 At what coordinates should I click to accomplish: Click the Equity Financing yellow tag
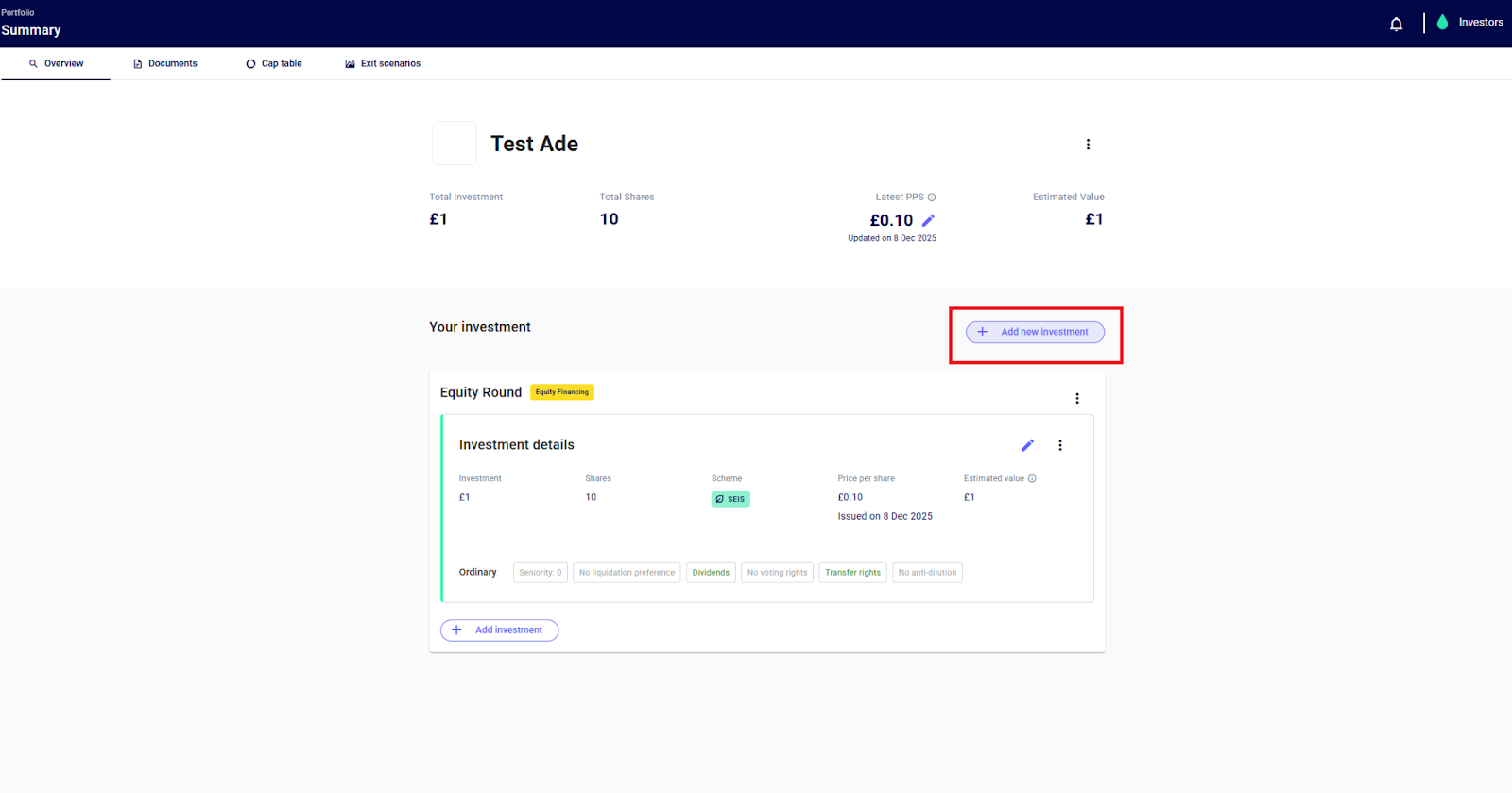561,392
